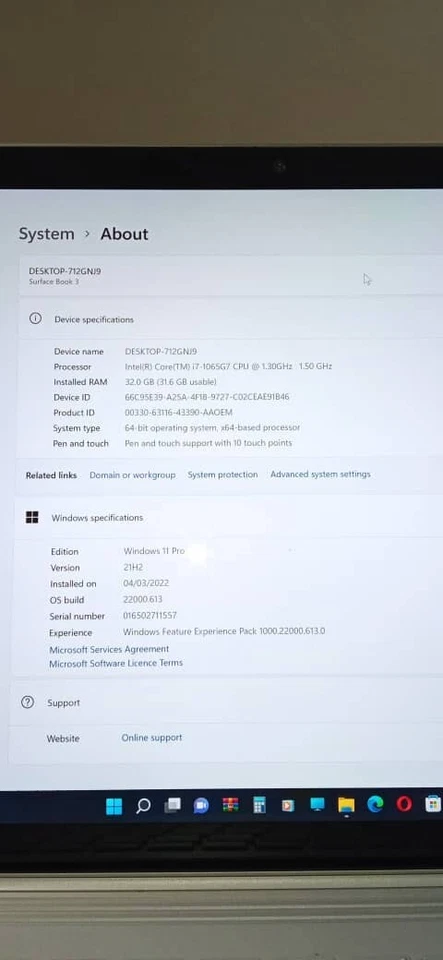Click the Device specifications info icon
The width and height of the screenshot is (443, 960).
click(x=35, y=318)
